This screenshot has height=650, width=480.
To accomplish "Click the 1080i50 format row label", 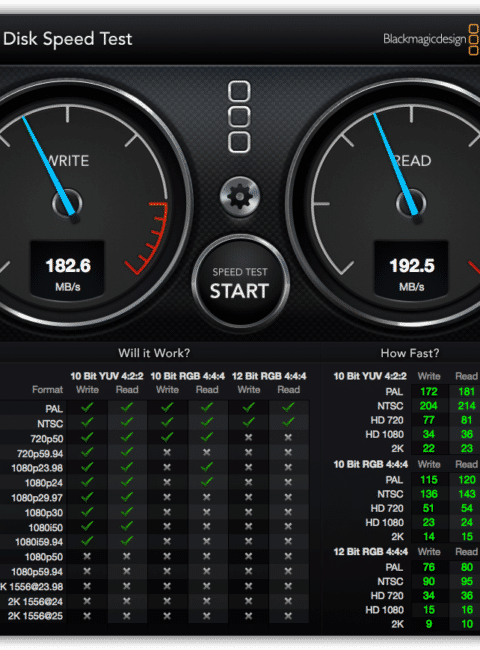I will click(x=46, y=528).
